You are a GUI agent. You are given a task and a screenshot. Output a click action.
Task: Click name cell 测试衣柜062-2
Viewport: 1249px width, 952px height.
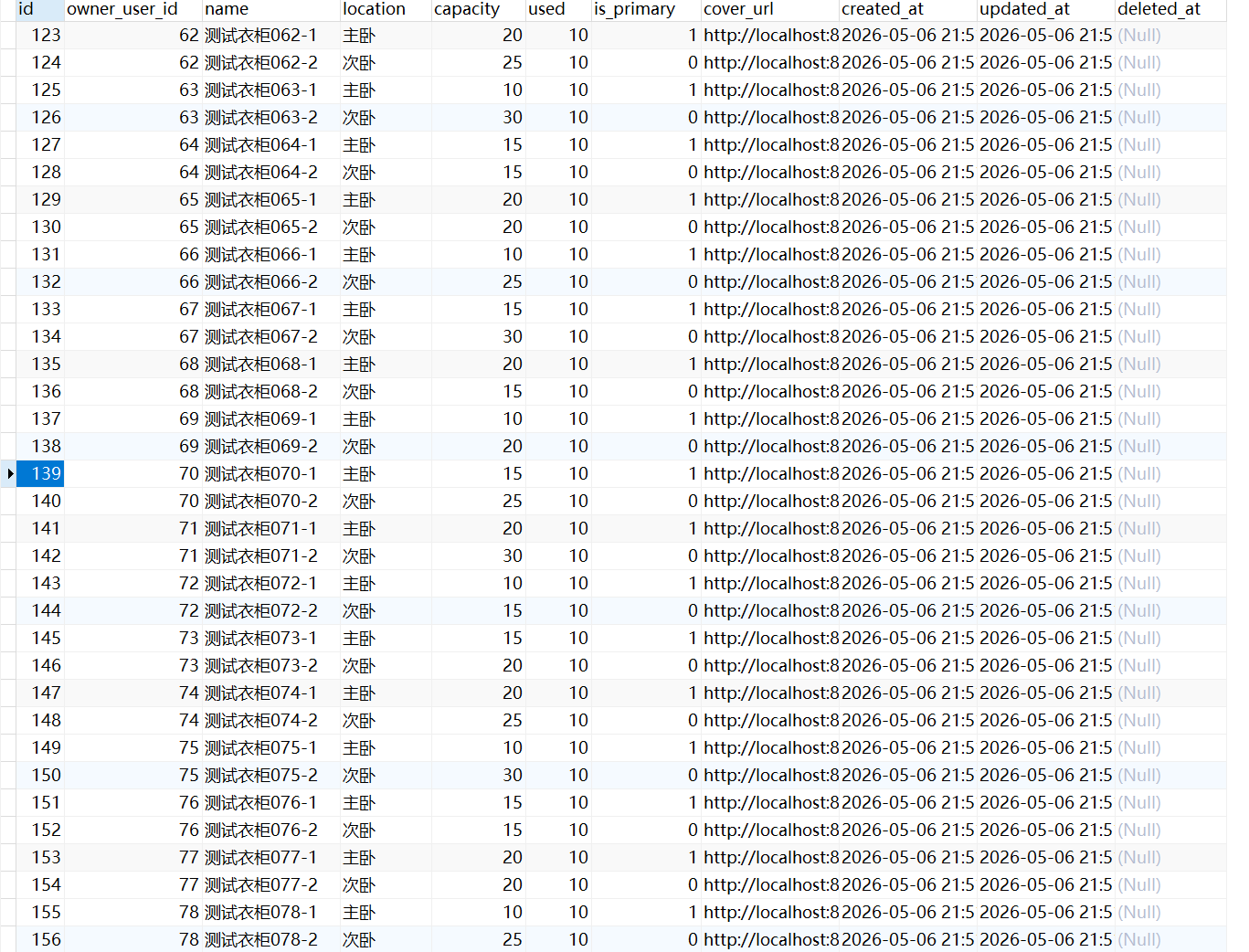[270, 62]
